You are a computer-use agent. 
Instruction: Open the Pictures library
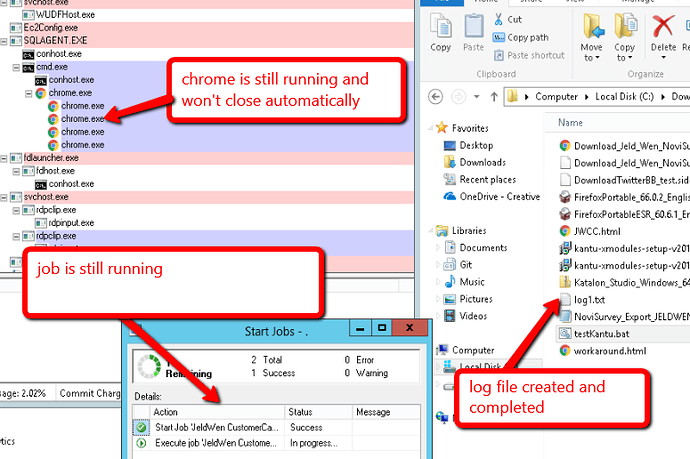[x=476, y=299]
